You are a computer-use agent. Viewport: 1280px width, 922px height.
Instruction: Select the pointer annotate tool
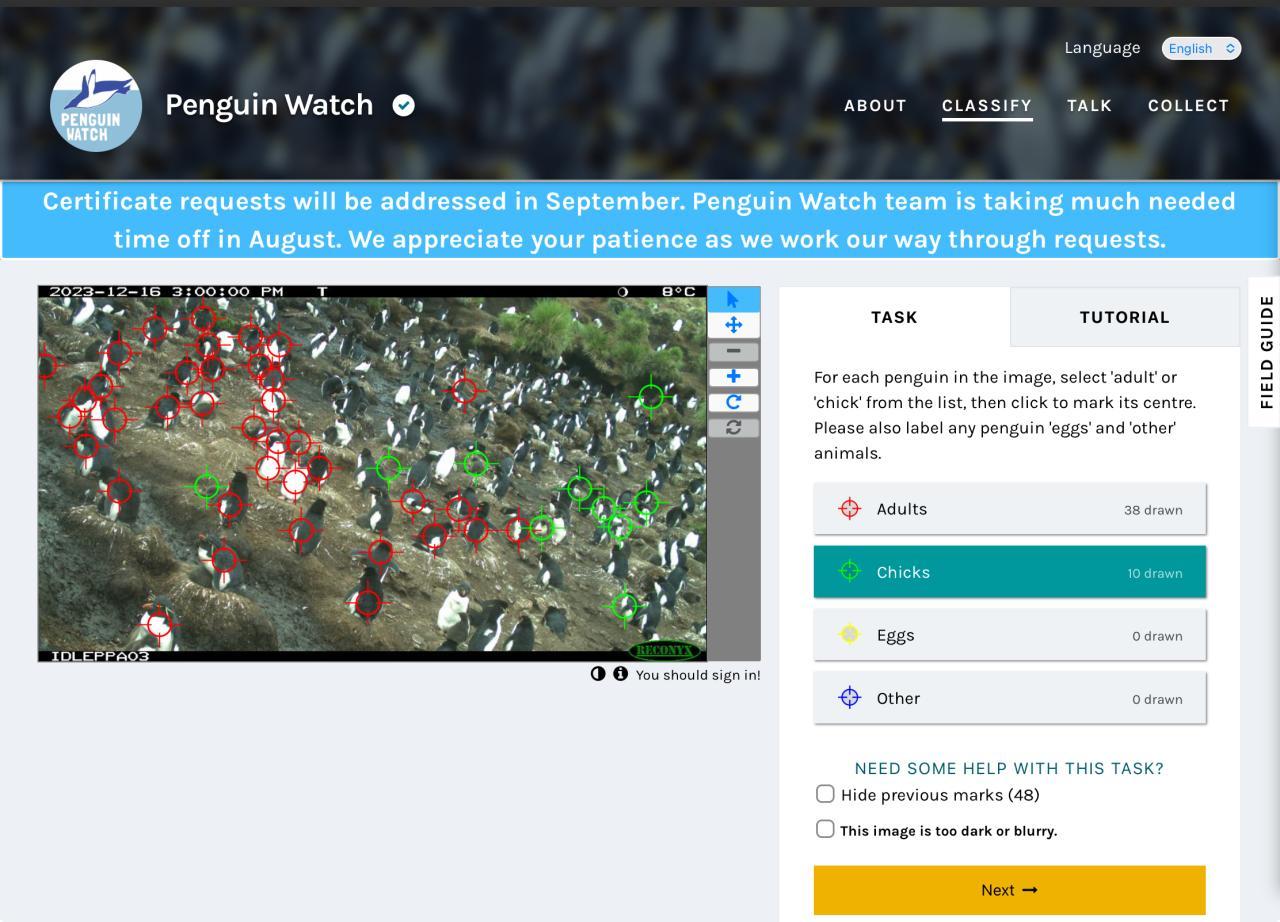733,299
